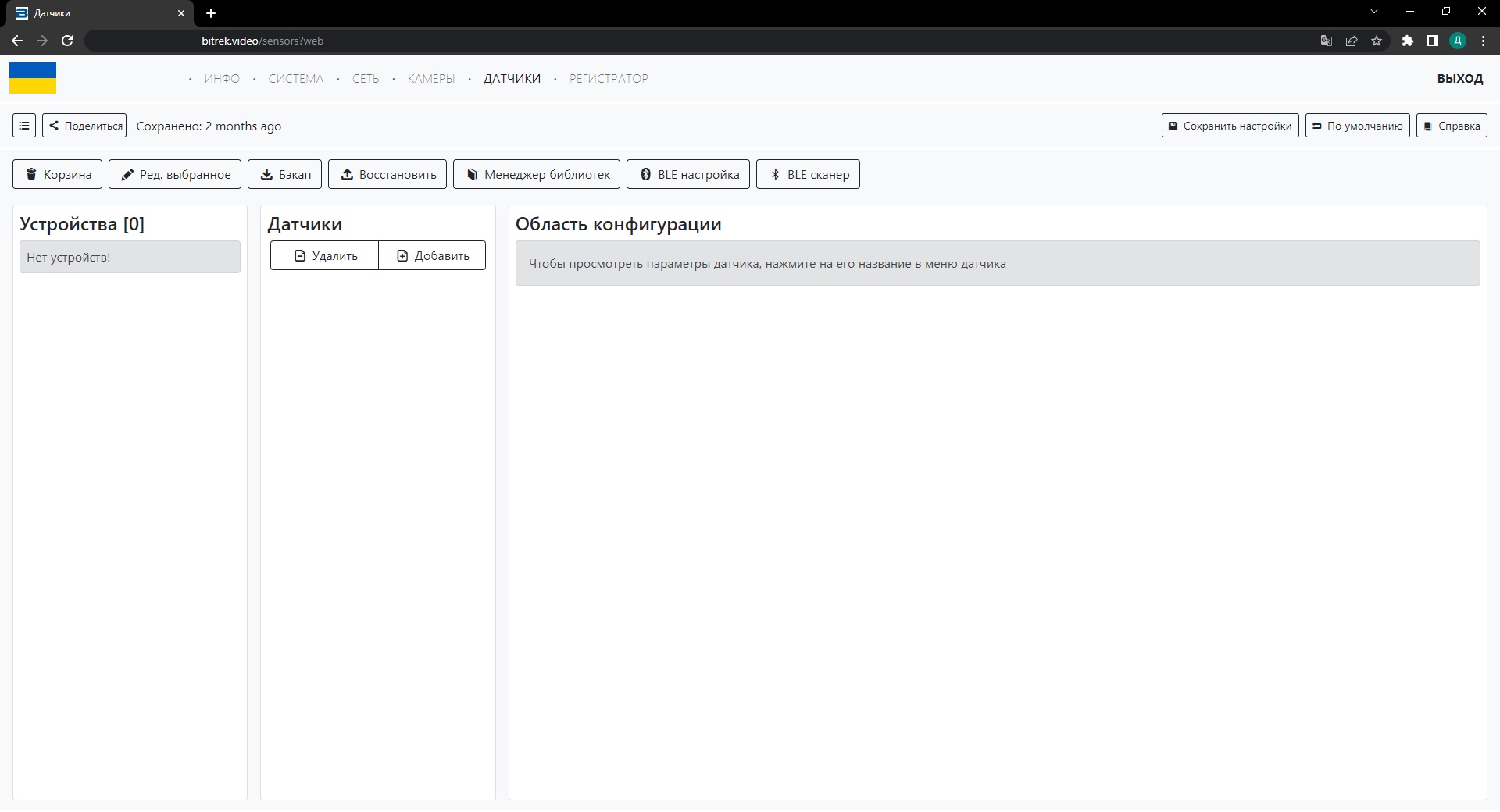Screen dimensions: 1500x812
Task: Click the Восстановить restore button
Action: [387, 174]
